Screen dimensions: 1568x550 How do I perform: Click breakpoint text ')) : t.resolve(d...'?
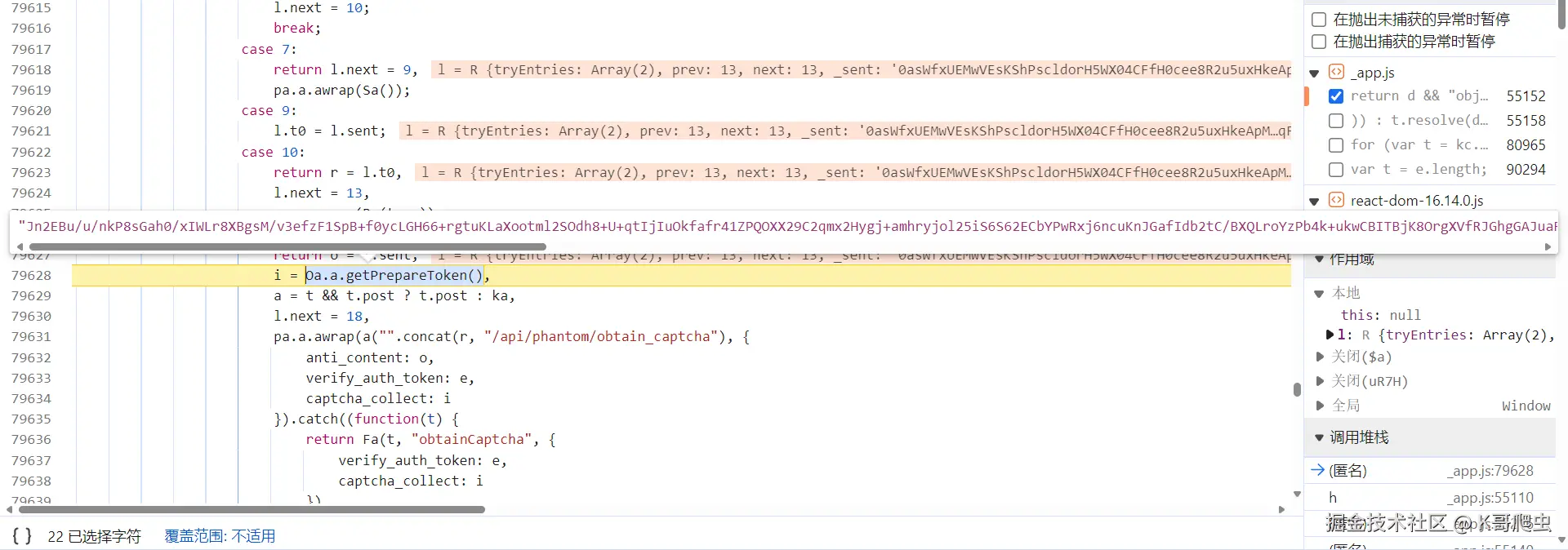(1419, 121)
